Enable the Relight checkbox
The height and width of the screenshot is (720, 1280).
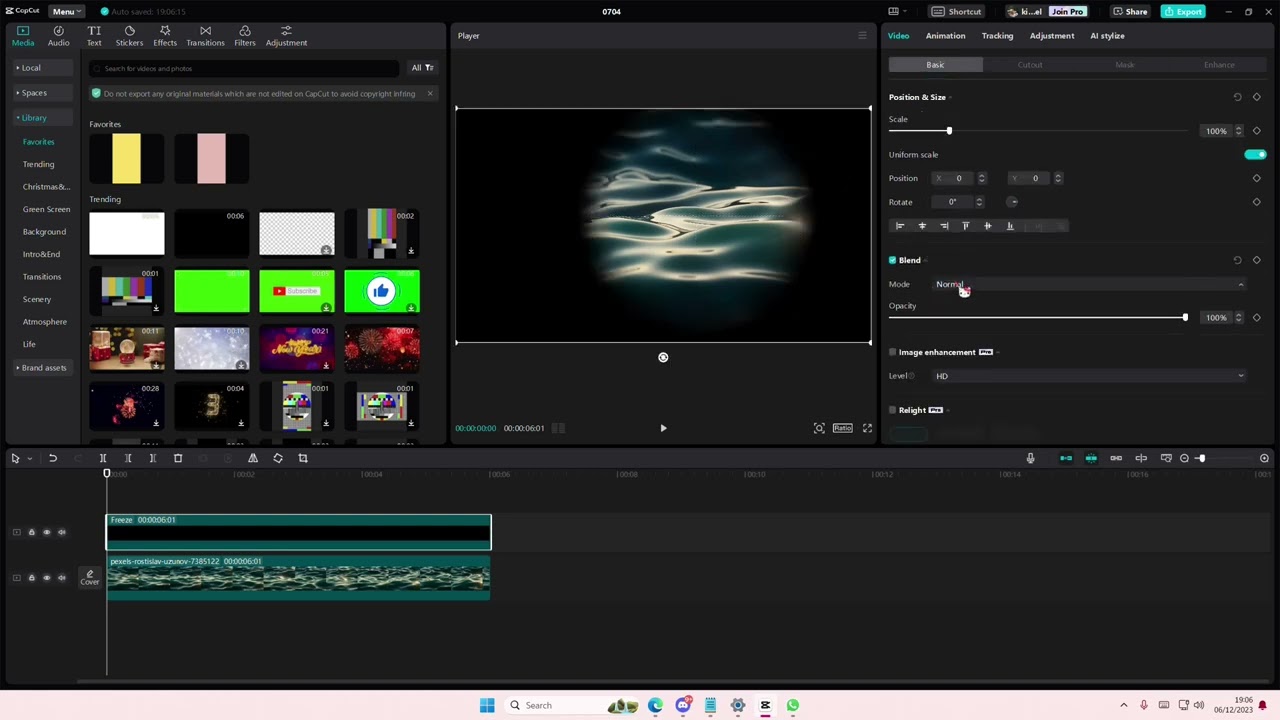893,410
